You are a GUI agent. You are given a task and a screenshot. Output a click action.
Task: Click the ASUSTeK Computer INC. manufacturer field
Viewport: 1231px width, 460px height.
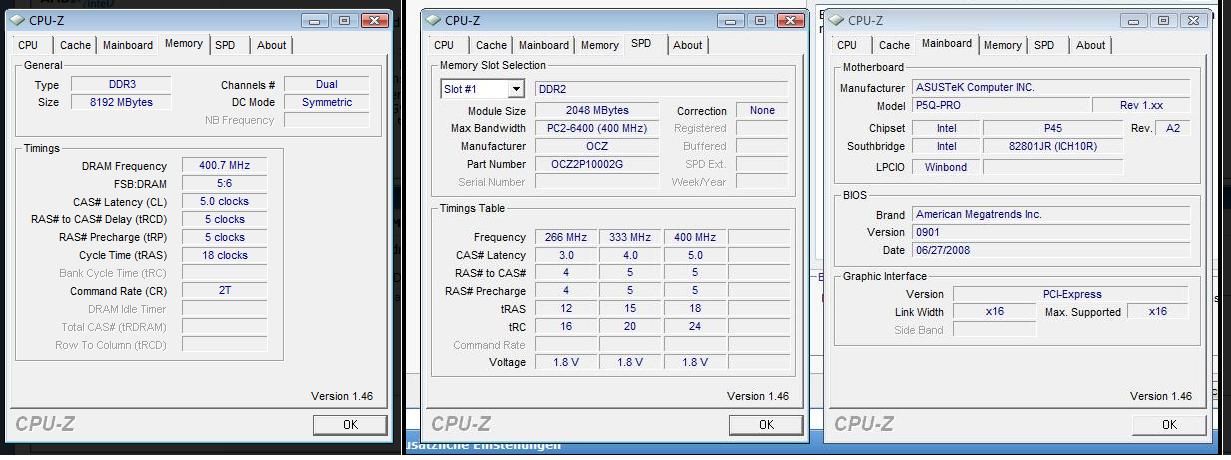(1050, 88)
